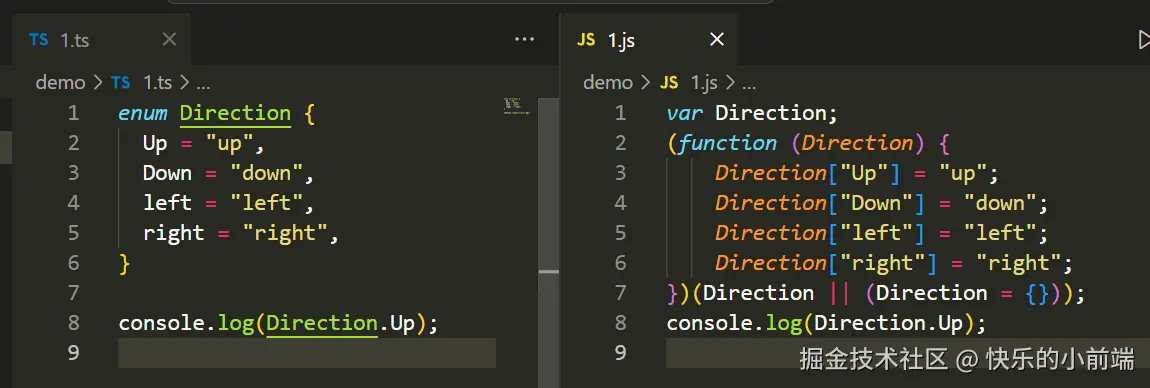Click line number 7 in the 1.ts gutter
Image resolution: width=1150 pixels, height=388 pixels.
[73, 293]
